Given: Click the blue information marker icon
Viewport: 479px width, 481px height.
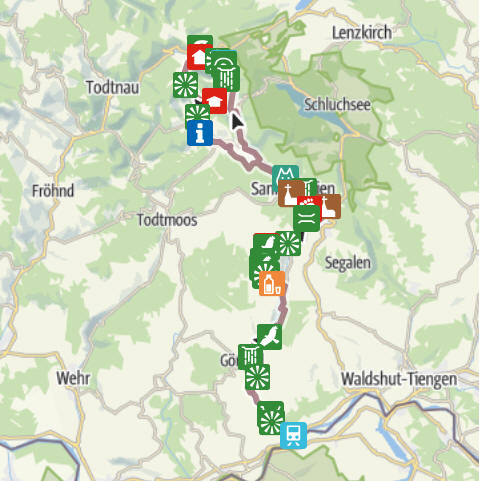Looking at the screenshot, I should pyautogui.click(x=200, y=133).
